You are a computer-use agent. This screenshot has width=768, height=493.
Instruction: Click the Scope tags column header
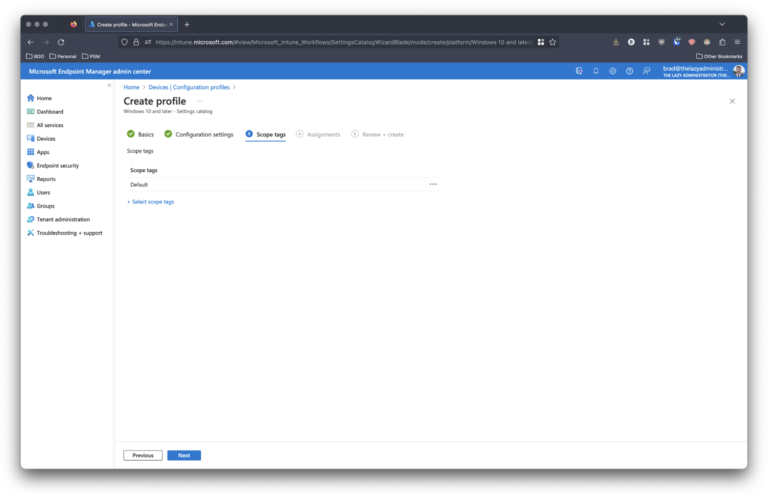pos(144,170)
